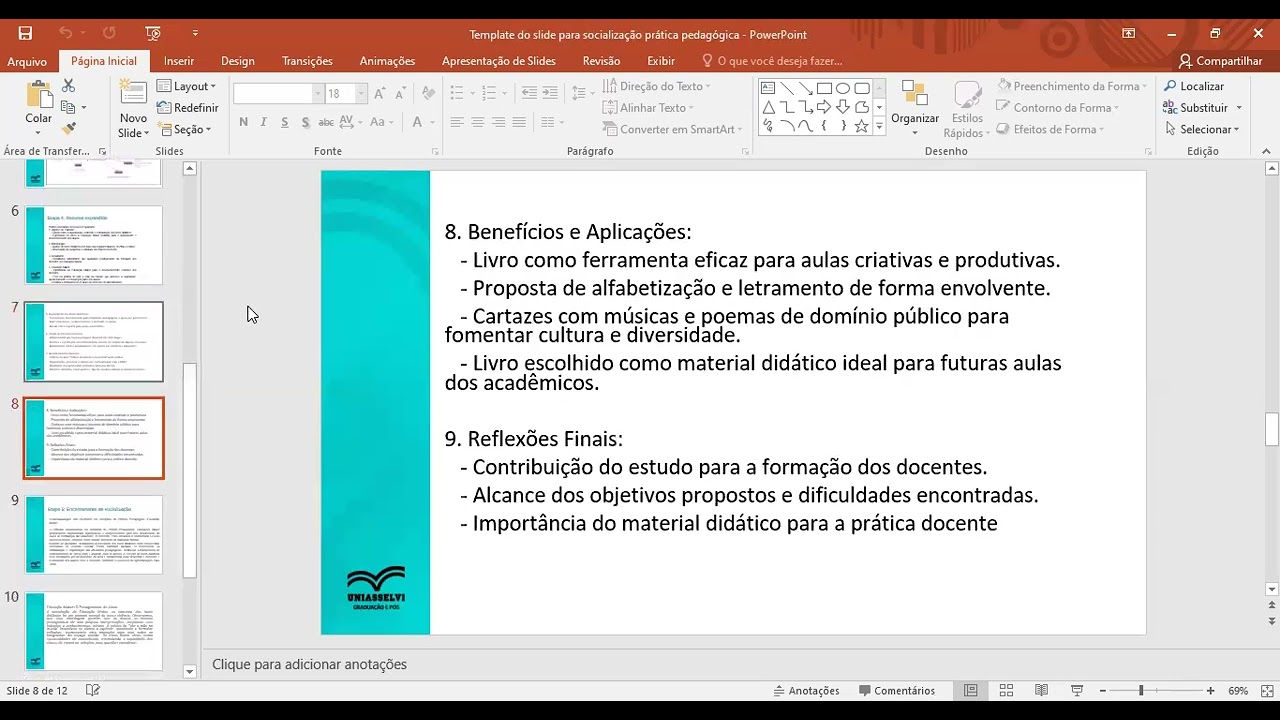Open character spacing AV dropdown

(x=352, y=122)
